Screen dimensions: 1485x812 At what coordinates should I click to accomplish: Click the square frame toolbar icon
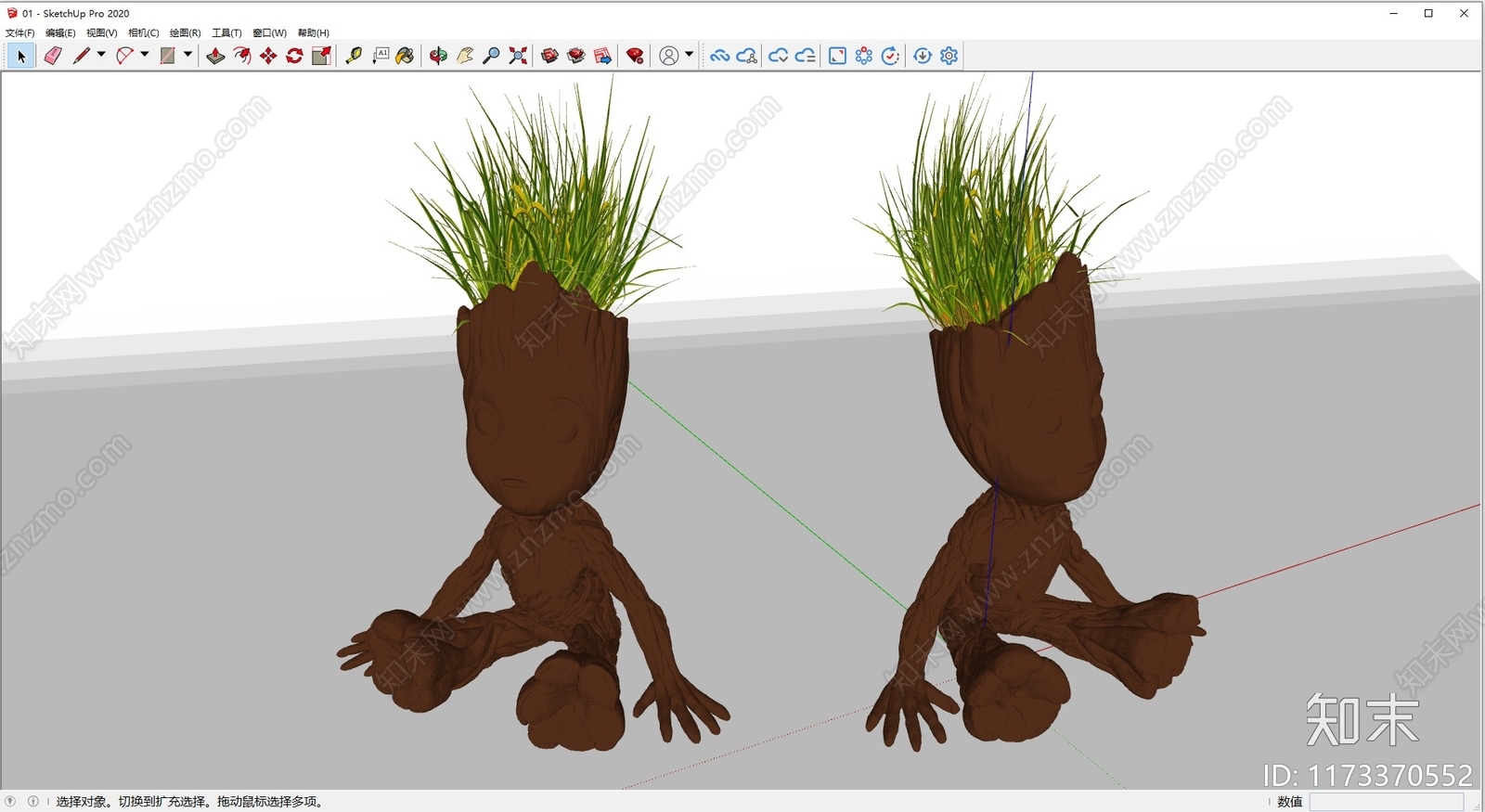(837, 57)
